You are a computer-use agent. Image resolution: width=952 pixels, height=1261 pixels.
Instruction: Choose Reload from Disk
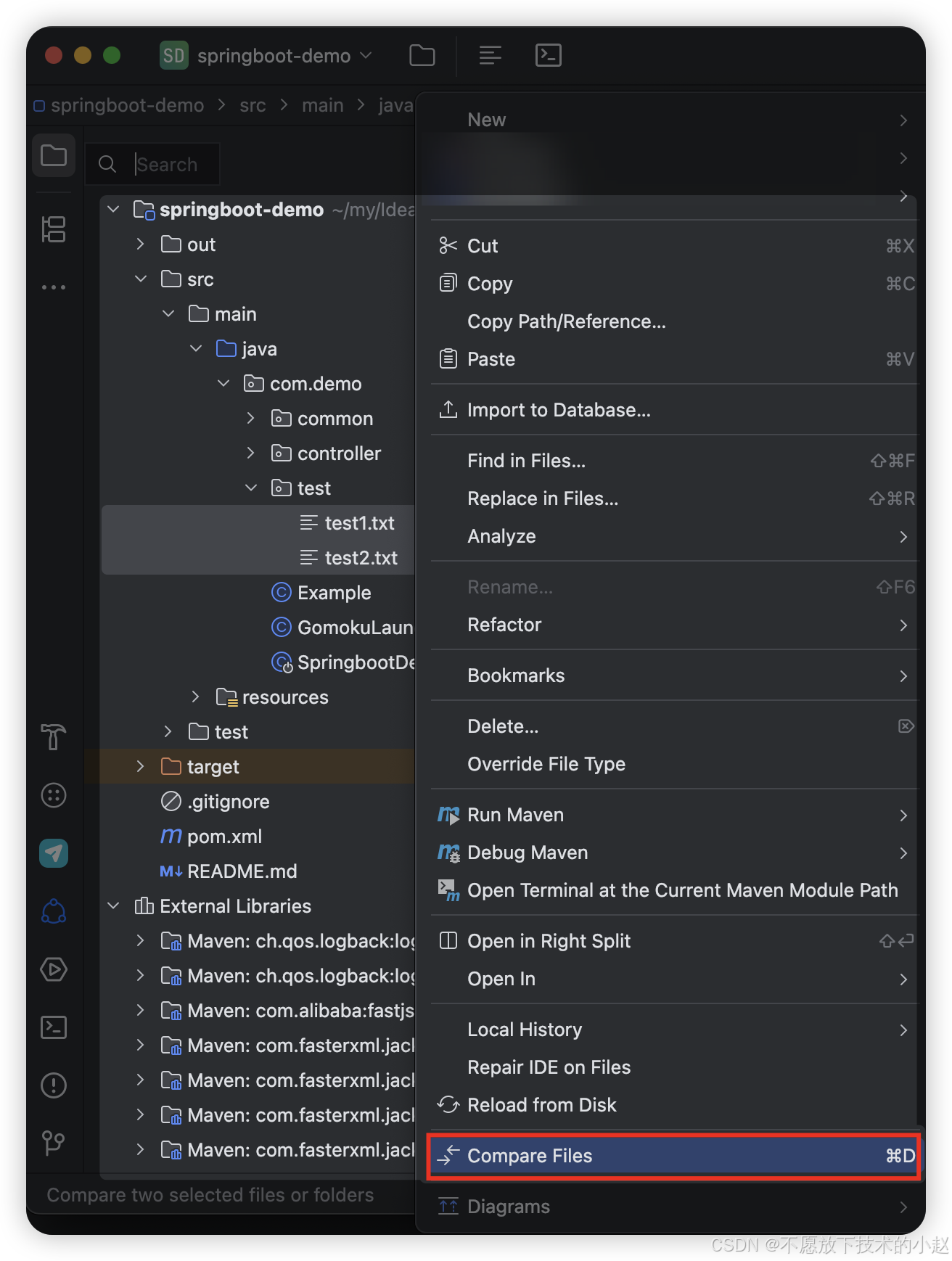[673, 1105]
